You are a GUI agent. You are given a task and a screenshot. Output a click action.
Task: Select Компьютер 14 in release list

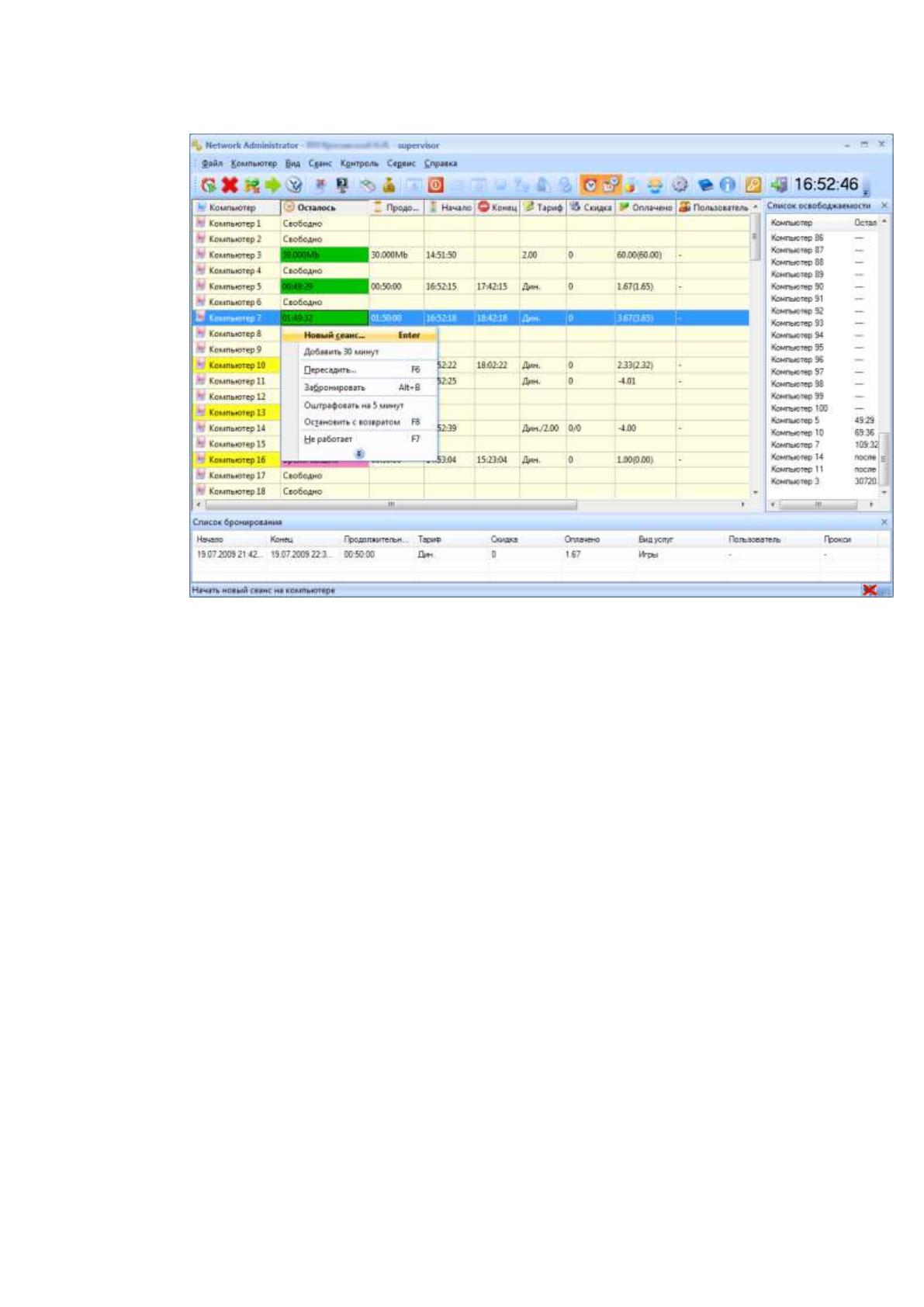pyautogui.click(x=823, y=457)
